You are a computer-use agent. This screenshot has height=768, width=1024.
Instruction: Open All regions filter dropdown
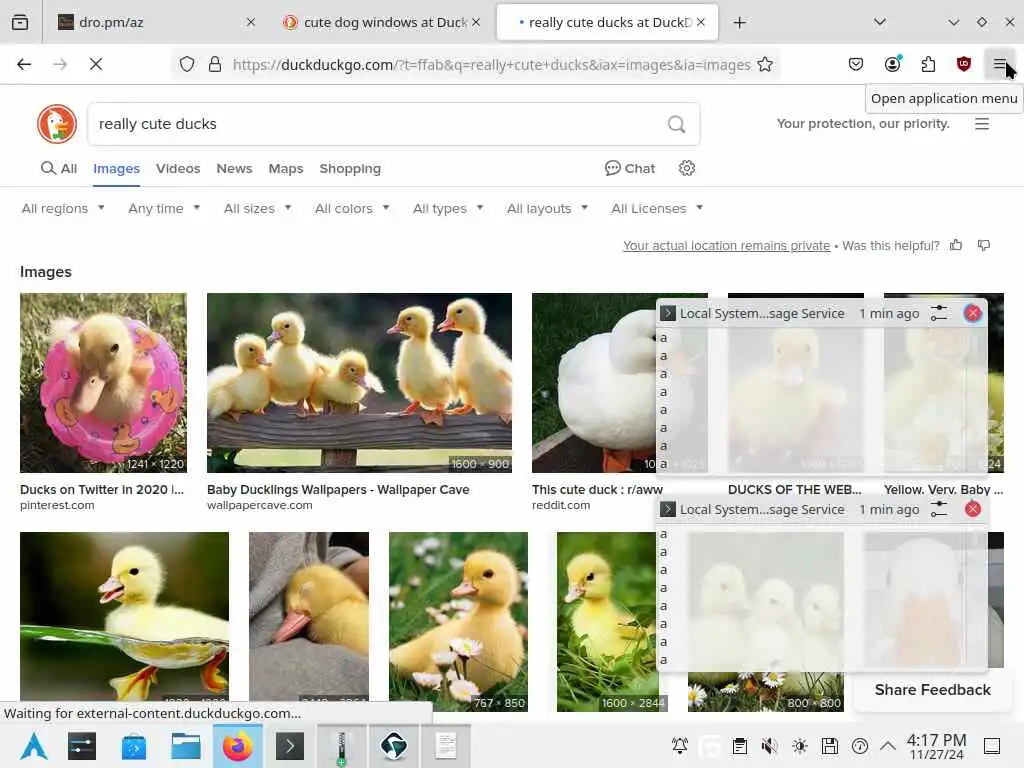[x=63, y=208]
